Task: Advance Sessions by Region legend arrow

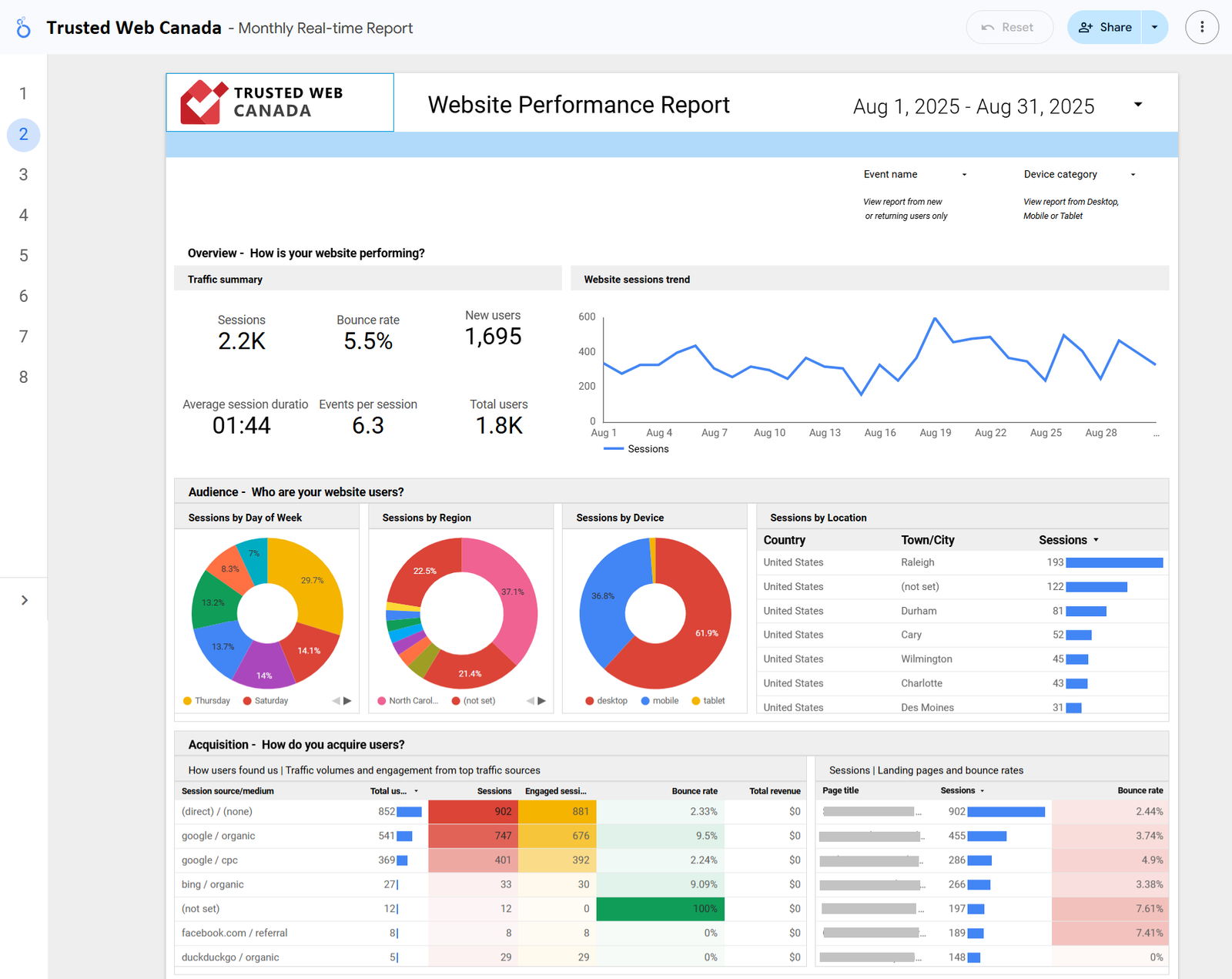Action: click(542, 701)
